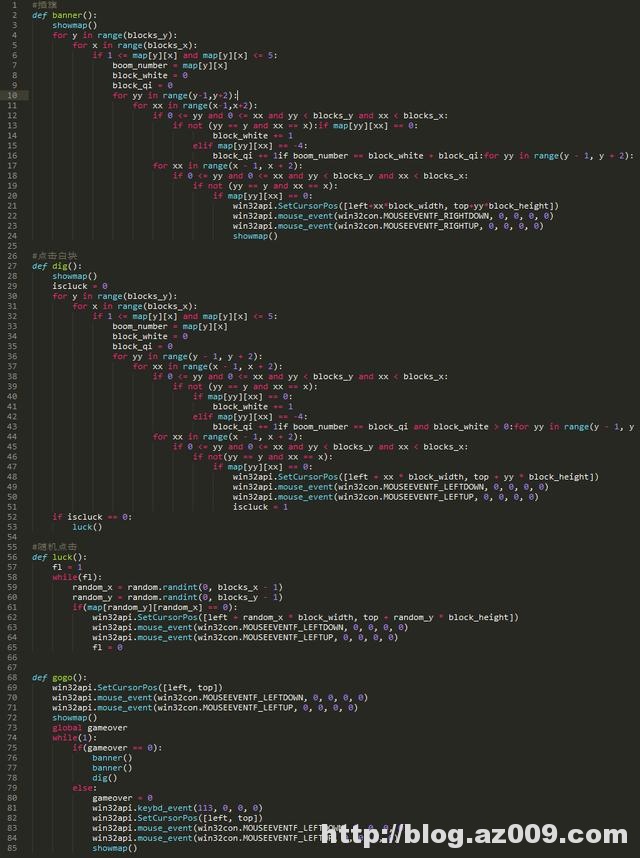640x858 pixels.
Task: Click the 'win32api.keybd_event(113, 0, 0, 0)' line
Action: [177, 808]
